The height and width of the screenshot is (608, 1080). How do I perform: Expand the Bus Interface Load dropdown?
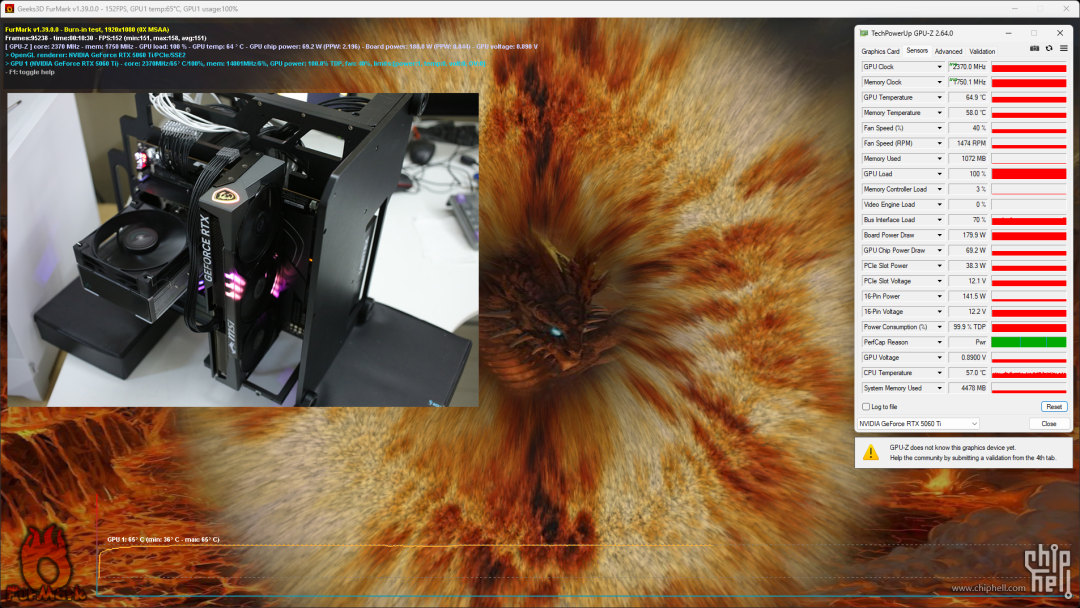(939, 220)
